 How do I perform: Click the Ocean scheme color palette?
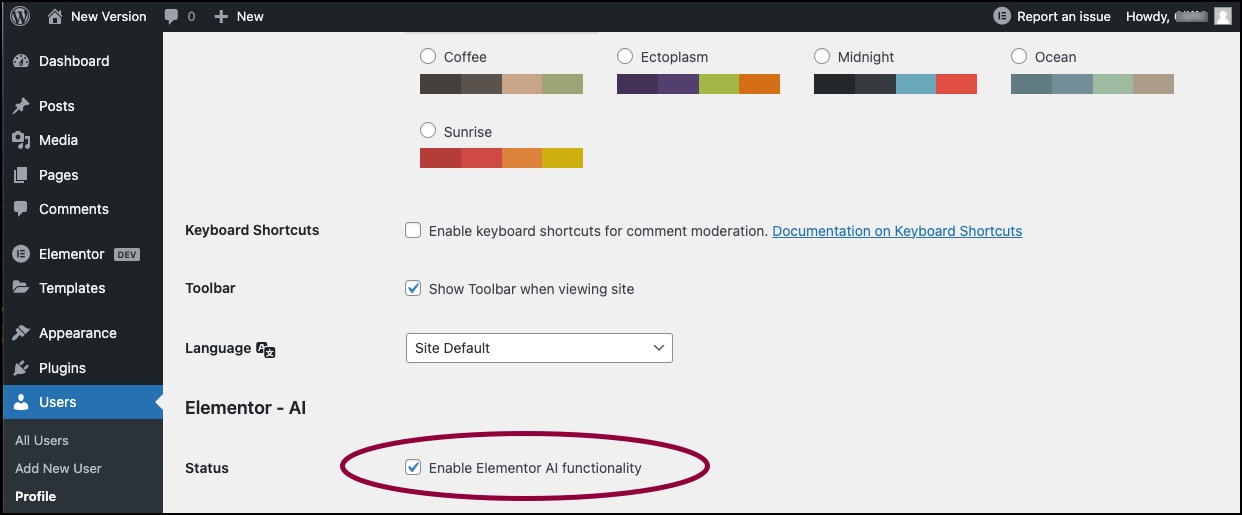tap(1092, 84)
